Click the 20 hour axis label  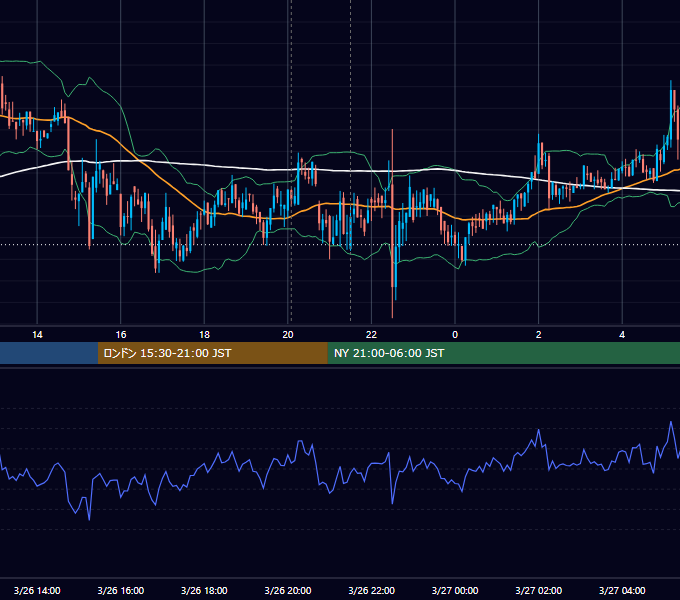(288, 335)
